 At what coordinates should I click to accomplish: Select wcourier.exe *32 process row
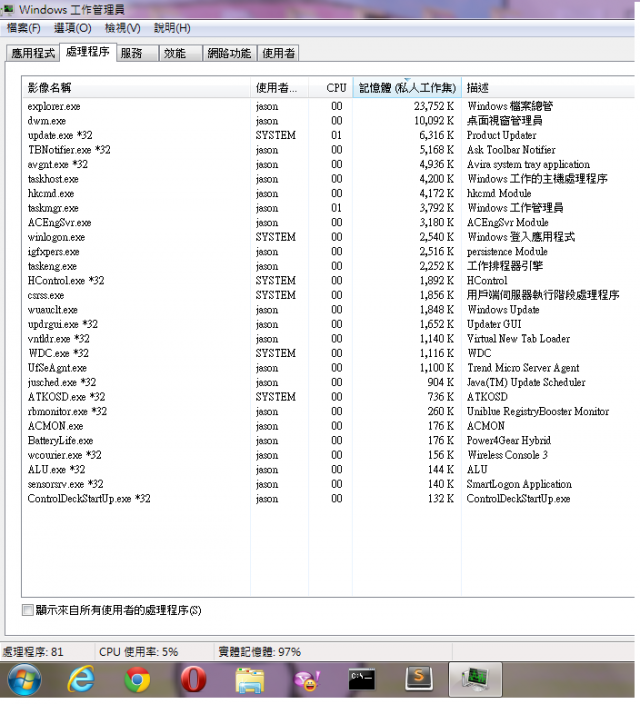click(328, 455)
